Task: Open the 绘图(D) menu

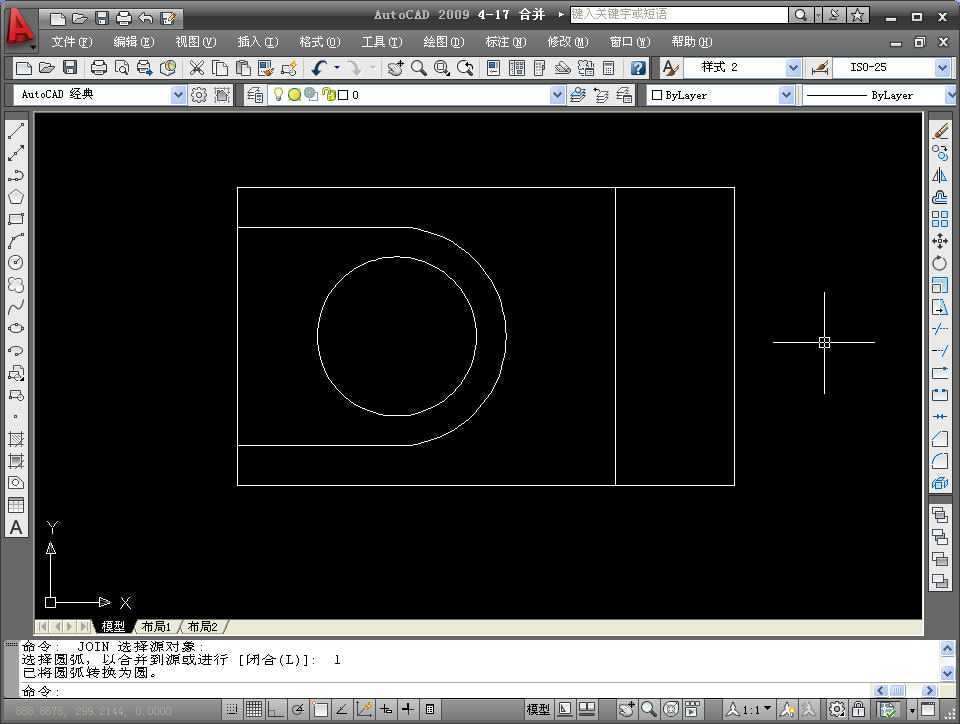Action: tap(443, 42)
